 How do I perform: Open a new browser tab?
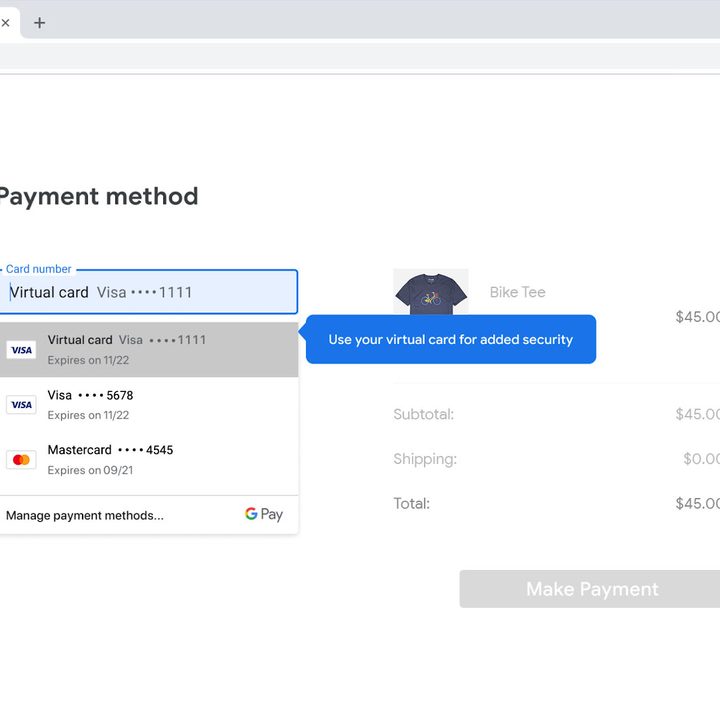(40, 22)
